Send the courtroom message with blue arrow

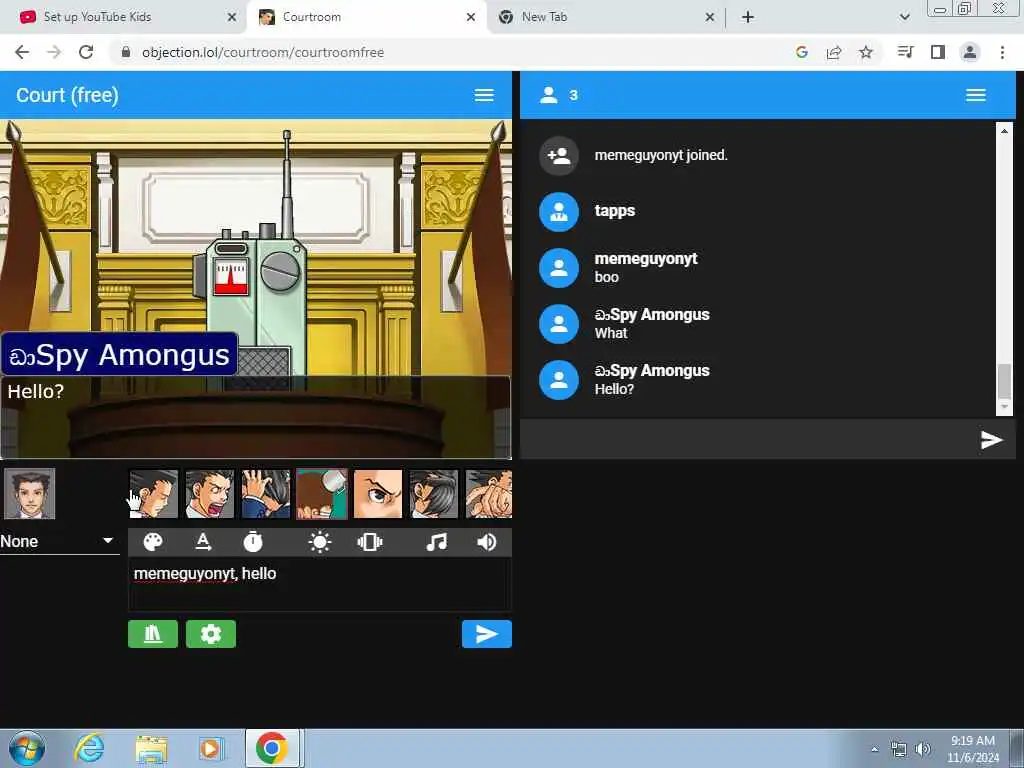[487, 634]
